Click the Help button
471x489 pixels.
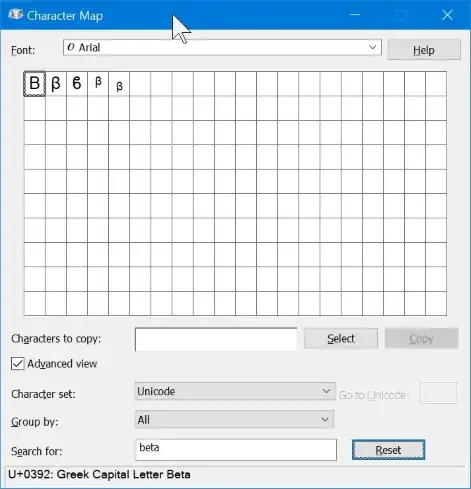click(424, 50)
